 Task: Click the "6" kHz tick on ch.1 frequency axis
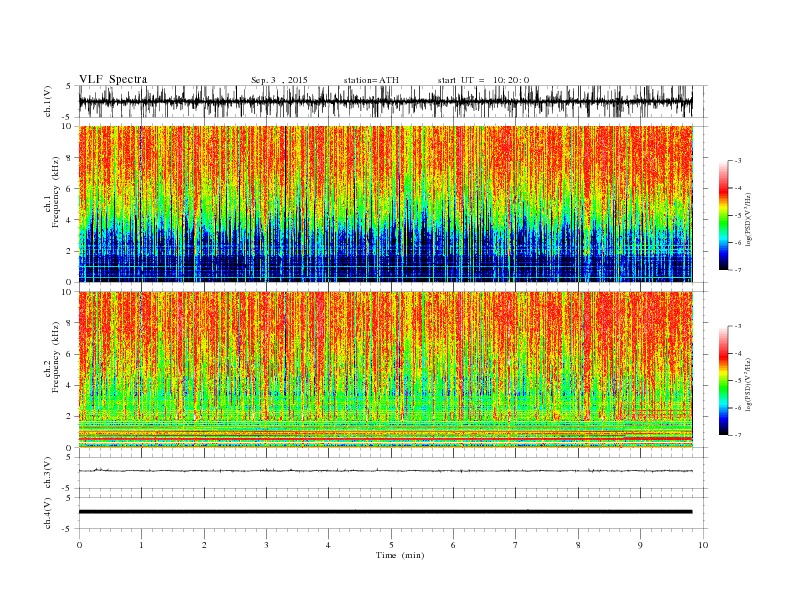pyautogui.click(x=70, y=189)
